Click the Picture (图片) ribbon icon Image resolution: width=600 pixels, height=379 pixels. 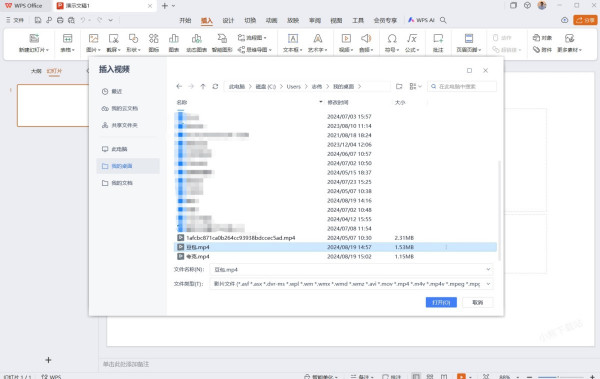point(93,38)
